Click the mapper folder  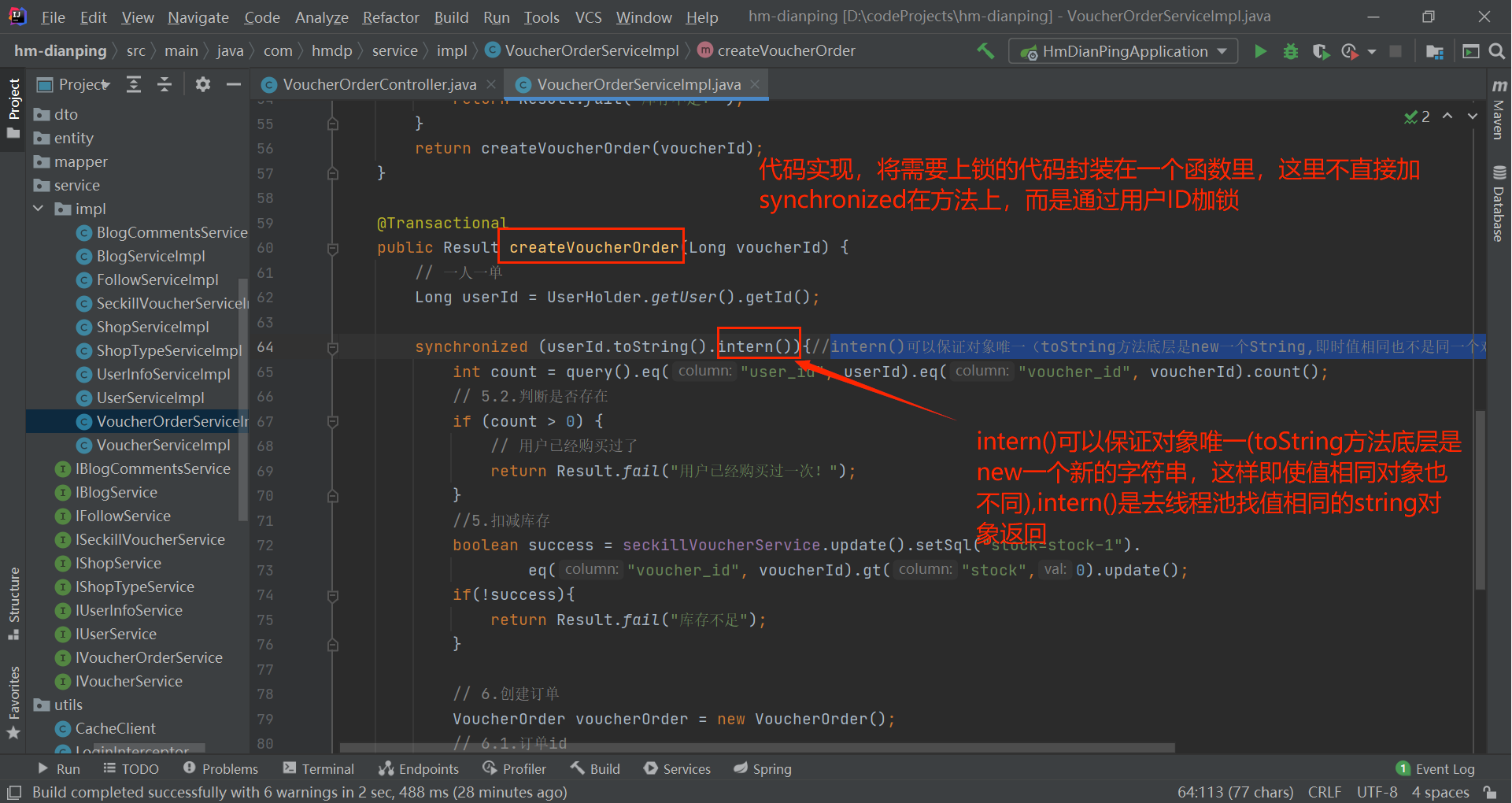[x=80, y=161]
